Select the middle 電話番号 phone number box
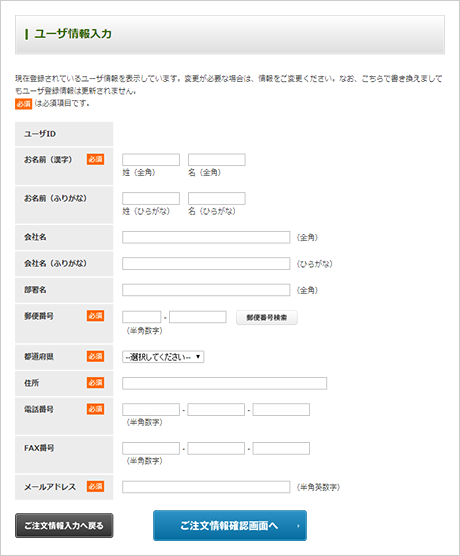Image resolution: width=460 pixels, height=556 pixels. click(x=216, y=410)
